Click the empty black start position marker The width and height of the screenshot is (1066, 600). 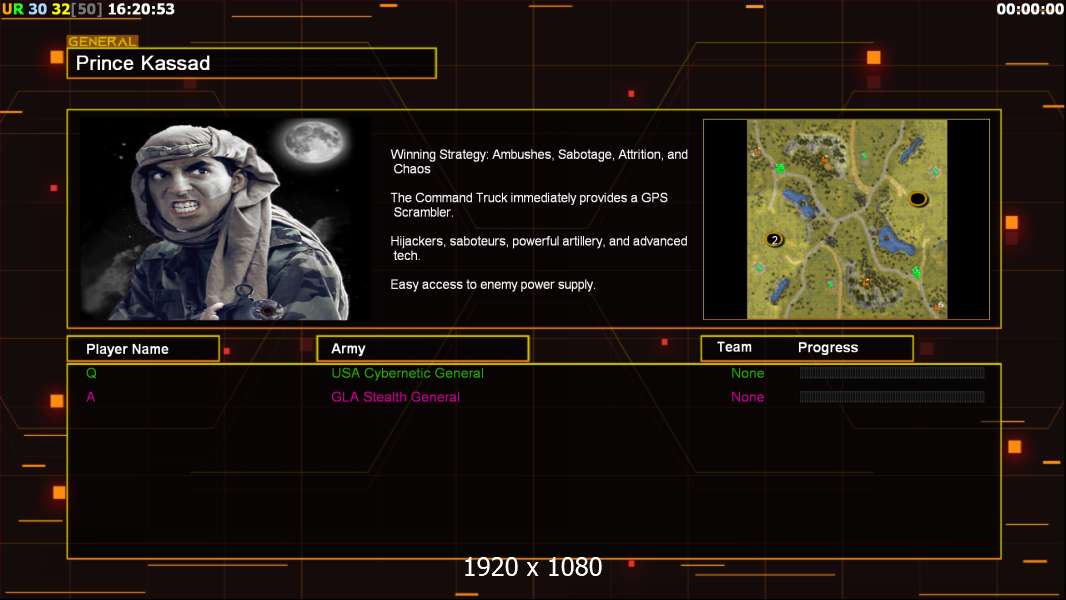[918, 199]
